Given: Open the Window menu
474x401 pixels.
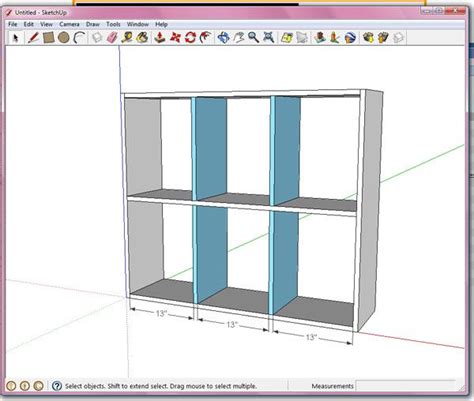Looking at the screenshot, I should coord(138,24).
